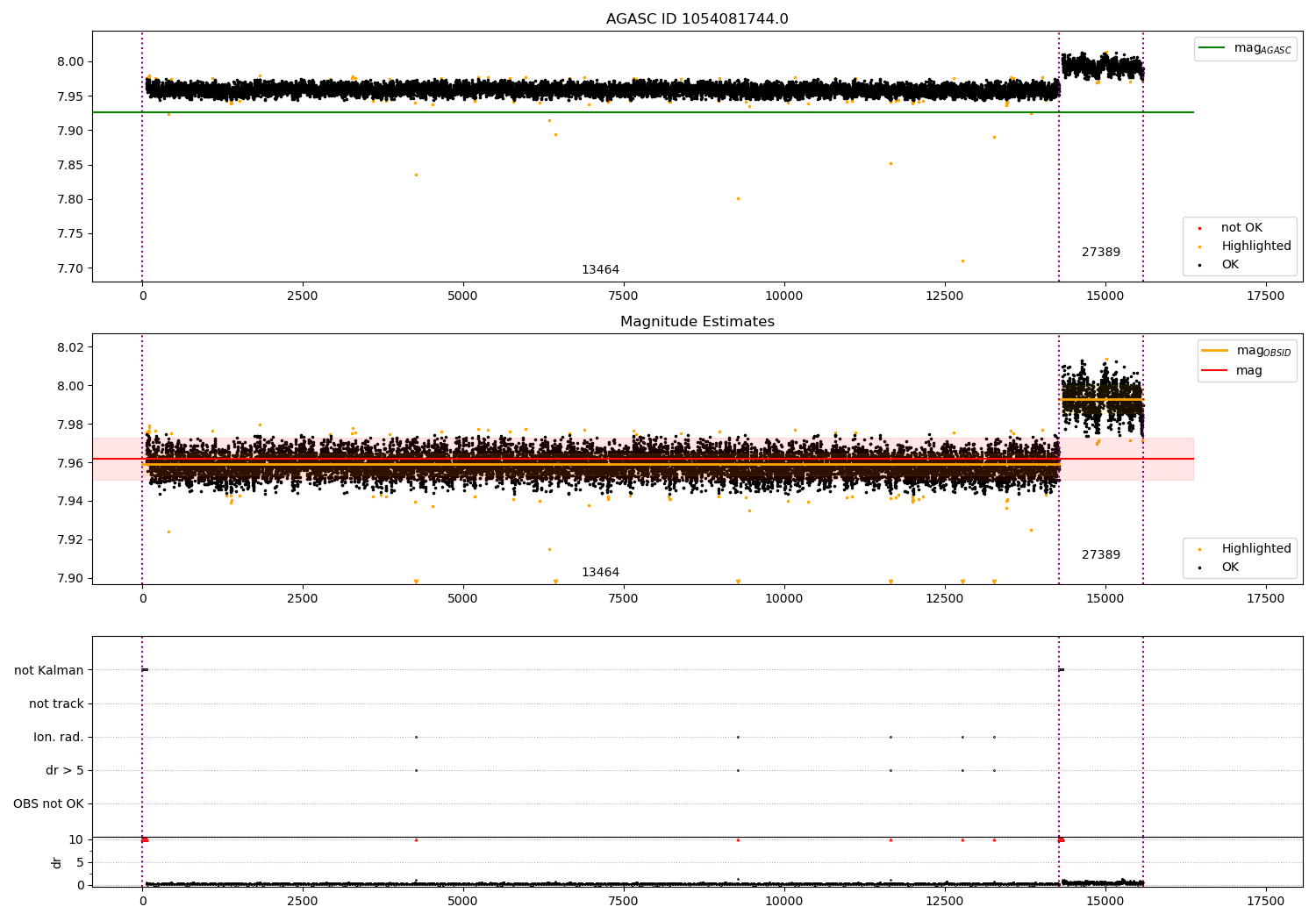Viewport: 1316px width, 921px height.
Task: Click the 'not Kalman' marker near x=14300
Action: point(1061,670)
